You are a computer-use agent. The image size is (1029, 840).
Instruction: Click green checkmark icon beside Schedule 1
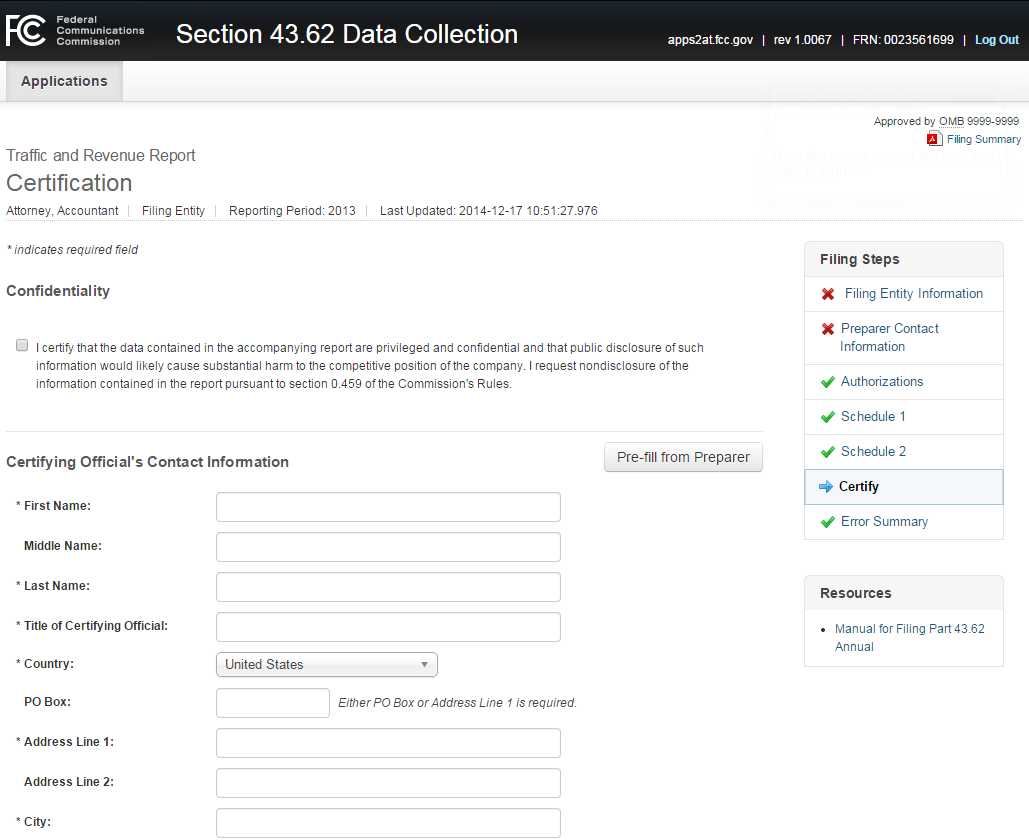click(827, 417)
